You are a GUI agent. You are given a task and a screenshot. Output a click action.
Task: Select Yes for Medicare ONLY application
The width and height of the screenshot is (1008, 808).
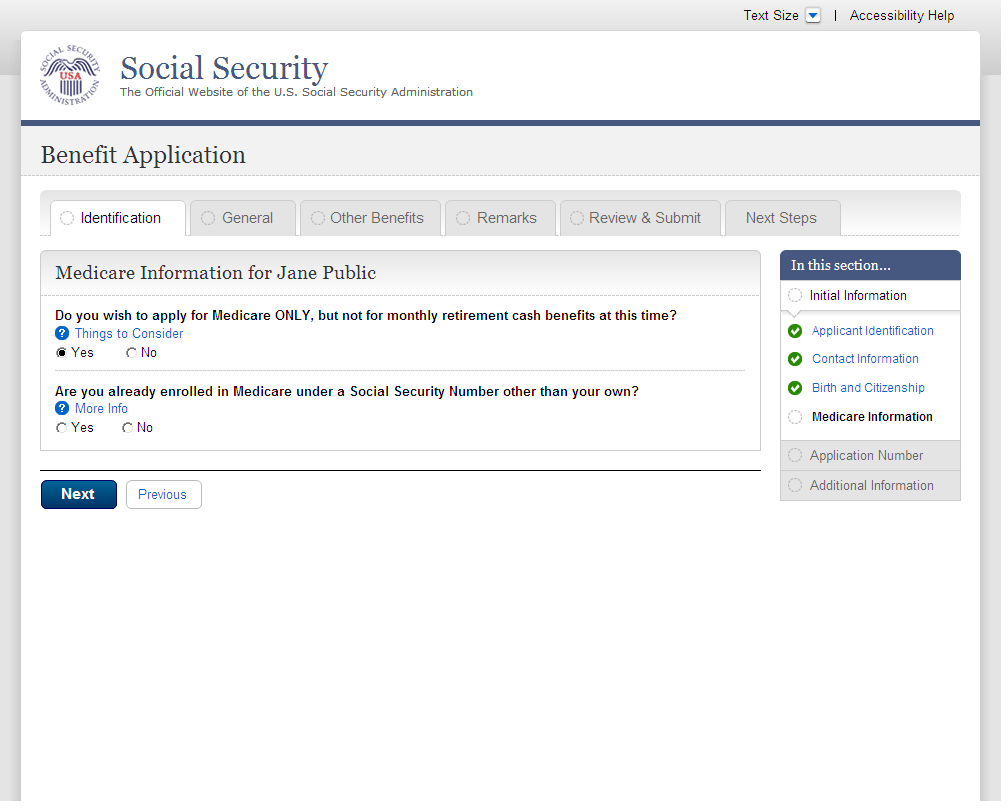click(x=62, y=353)
